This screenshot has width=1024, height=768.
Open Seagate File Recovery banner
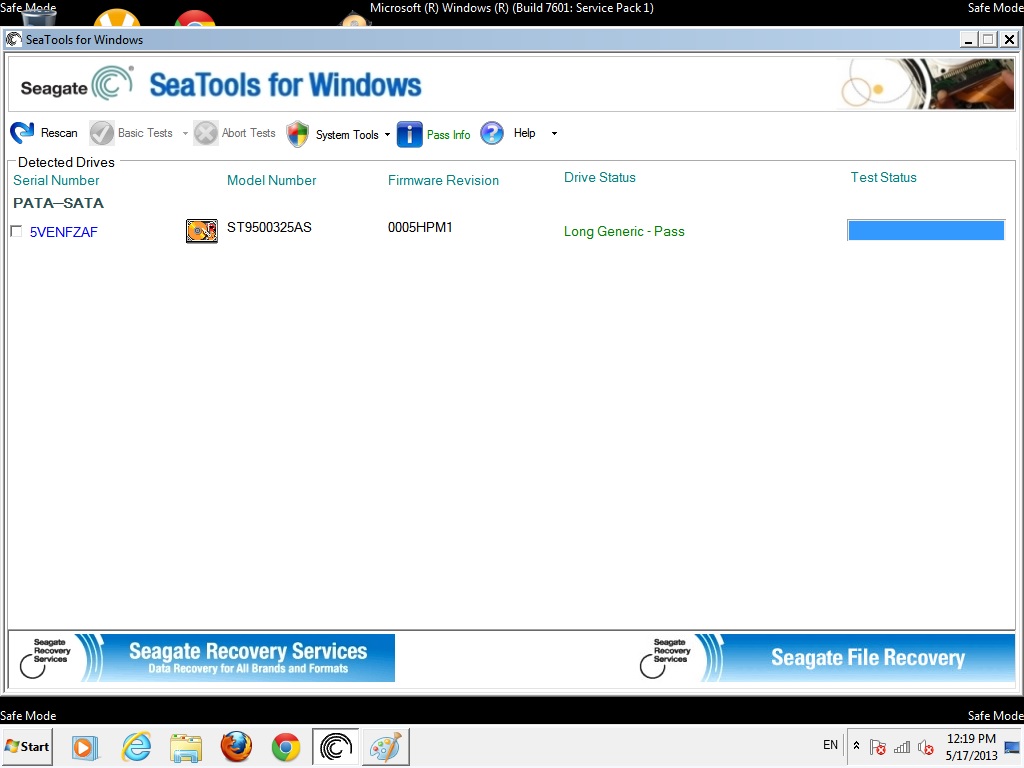[827, 658]
